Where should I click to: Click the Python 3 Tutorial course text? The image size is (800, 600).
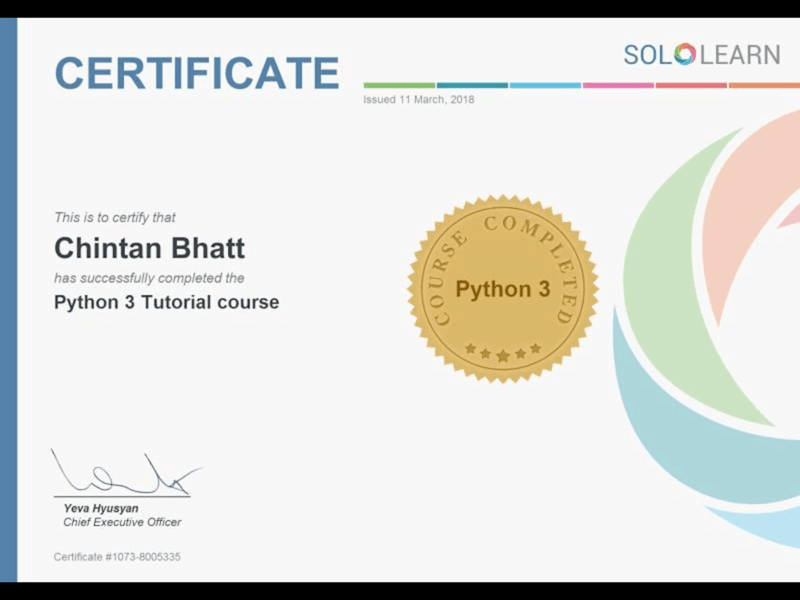166,302
